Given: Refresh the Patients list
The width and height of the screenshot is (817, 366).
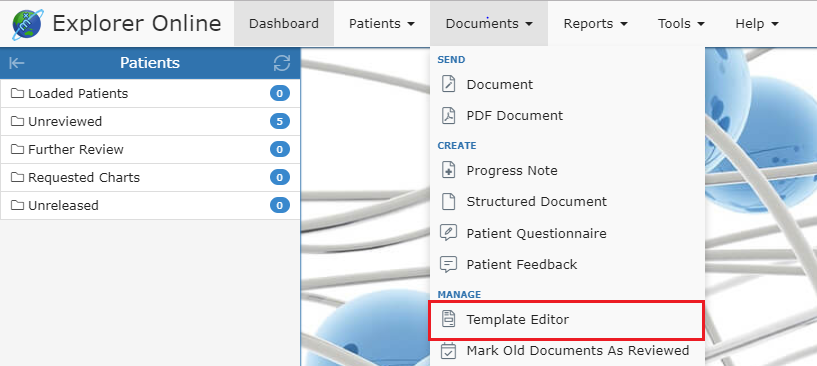Looking at the screenshot, I should pyautogui.click(x=282, y=63).
